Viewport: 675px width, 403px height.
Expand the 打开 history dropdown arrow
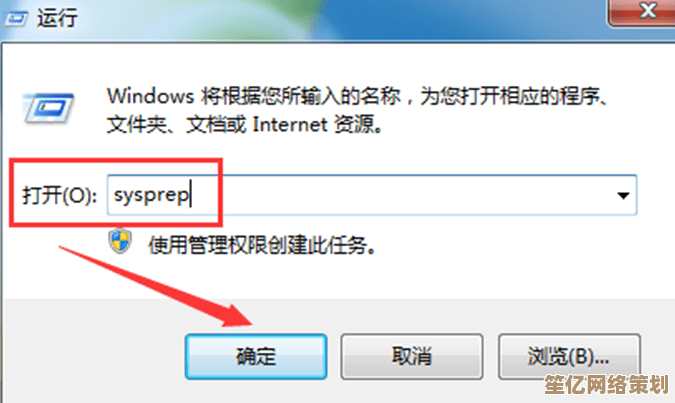623,195
